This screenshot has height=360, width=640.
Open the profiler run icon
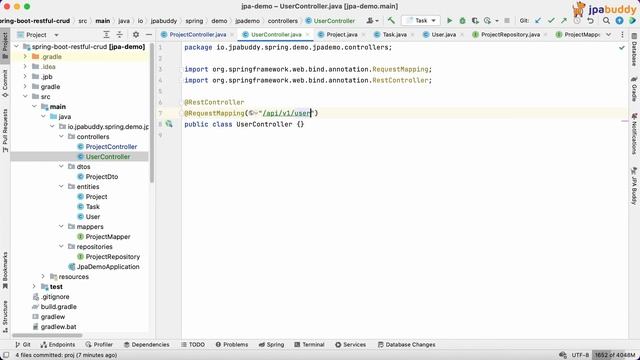pyautogui.click(x=487, y=20)
